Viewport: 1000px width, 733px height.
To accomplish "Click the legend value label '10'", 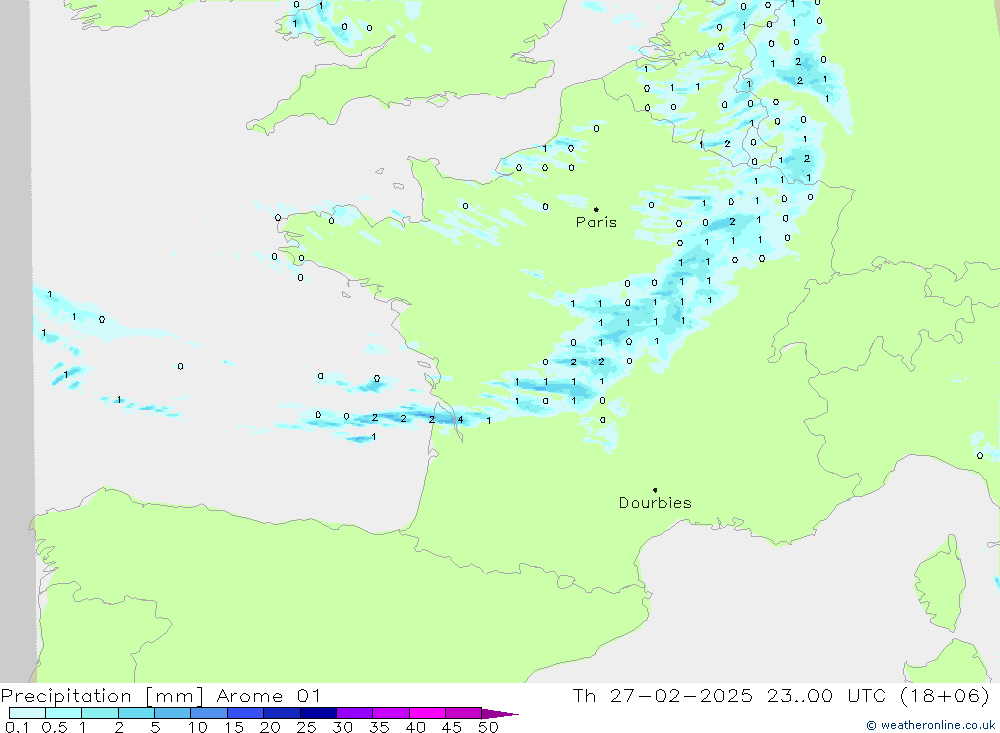I will (x=198, y=727).
